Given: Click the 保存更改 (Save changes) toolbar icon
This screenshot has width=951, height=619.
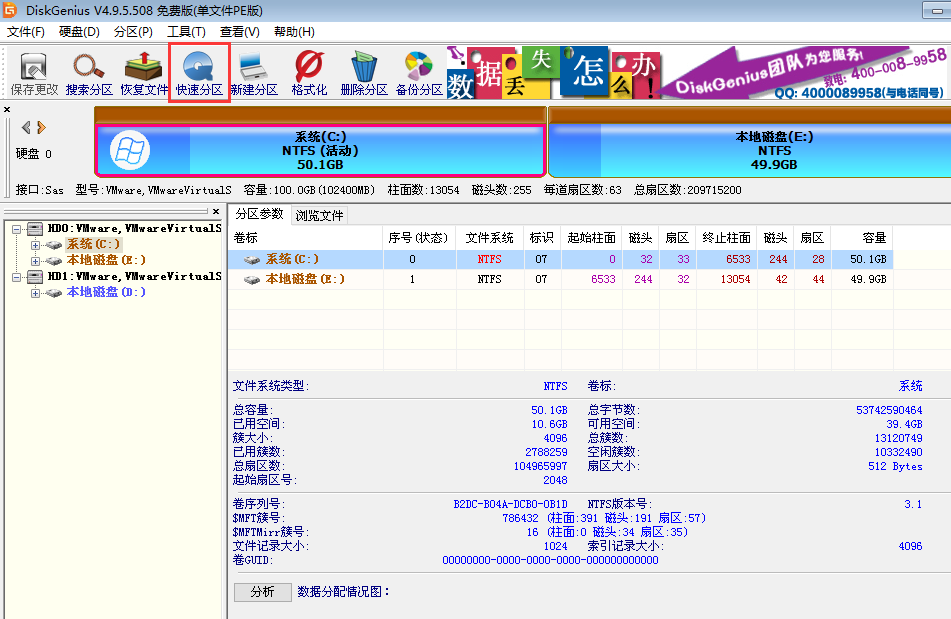Looking at the screenshot, I should coord(34,72).
